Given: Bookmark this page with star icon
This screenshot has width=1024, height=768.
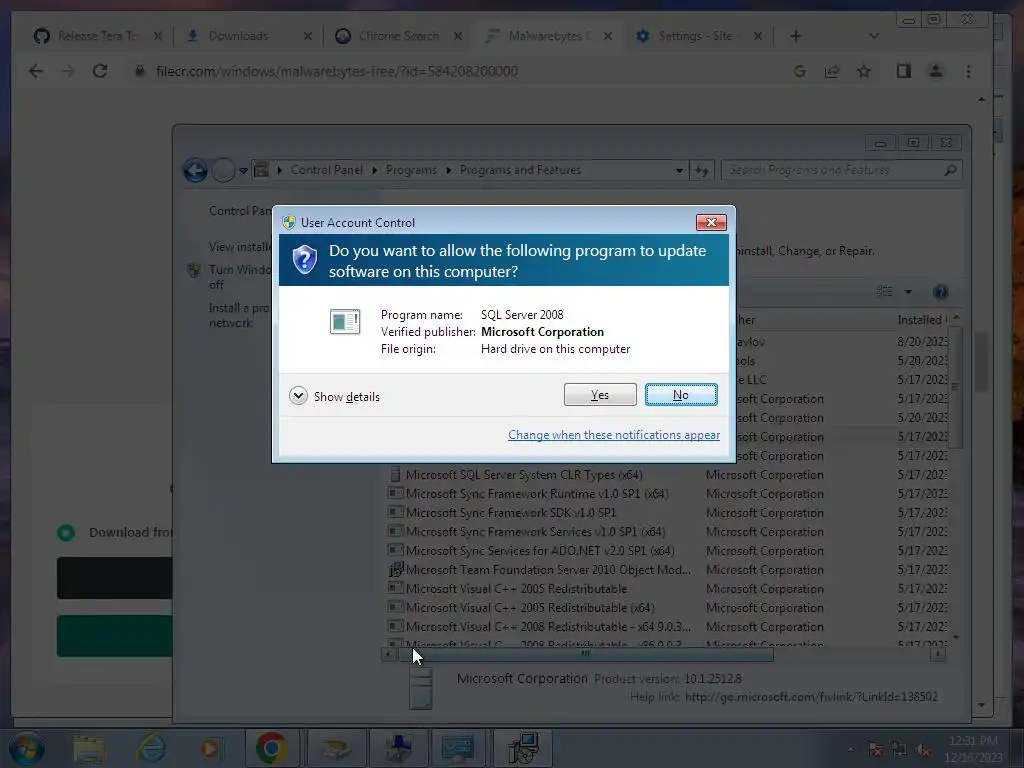Looking at the screenshot, I should click(864, 72).
